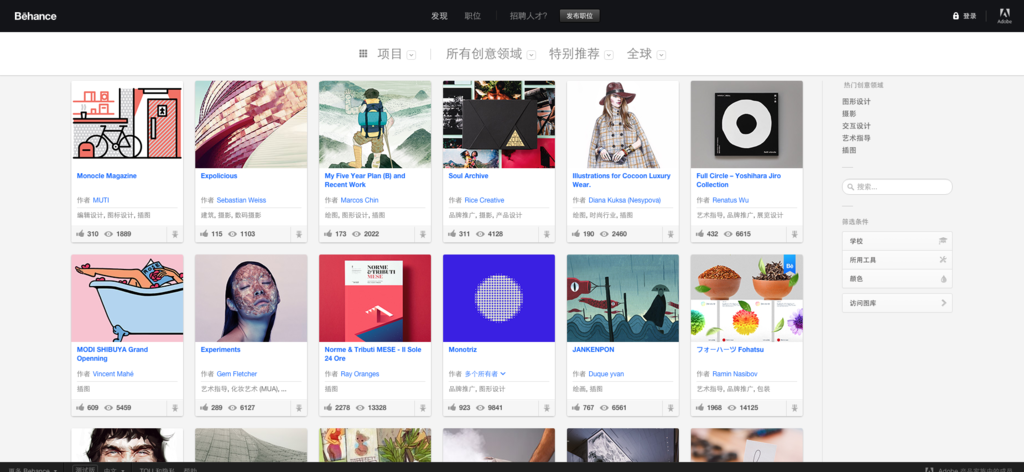Expand the 项目 dropdown

pos(411,55)
